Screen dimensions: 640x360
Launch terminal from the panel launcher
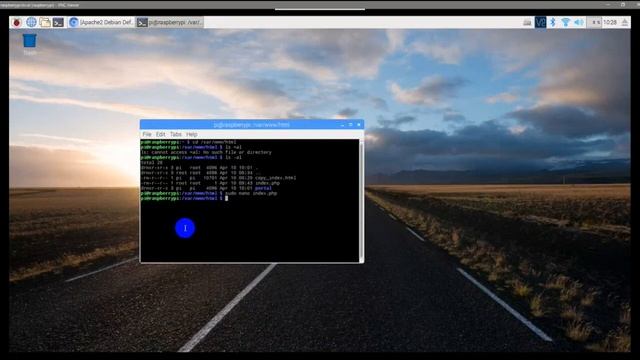58,22
